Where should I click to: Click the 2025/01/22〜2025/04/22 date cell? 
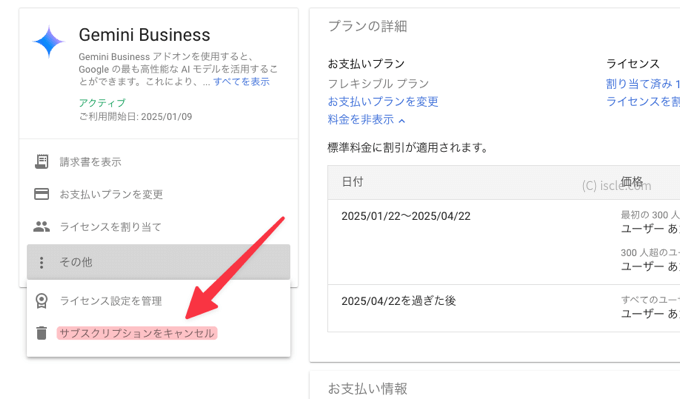coord(406,216)
